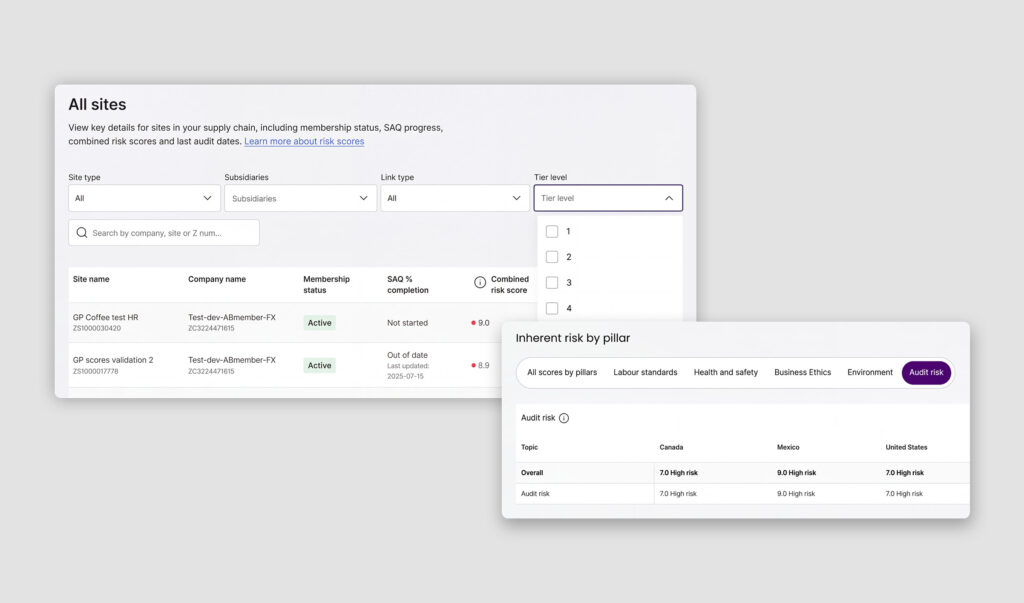Click Active badge for GP Coffee test HR
The width and height of the screenshot is (1024, 603).
(x=319, y=323)
